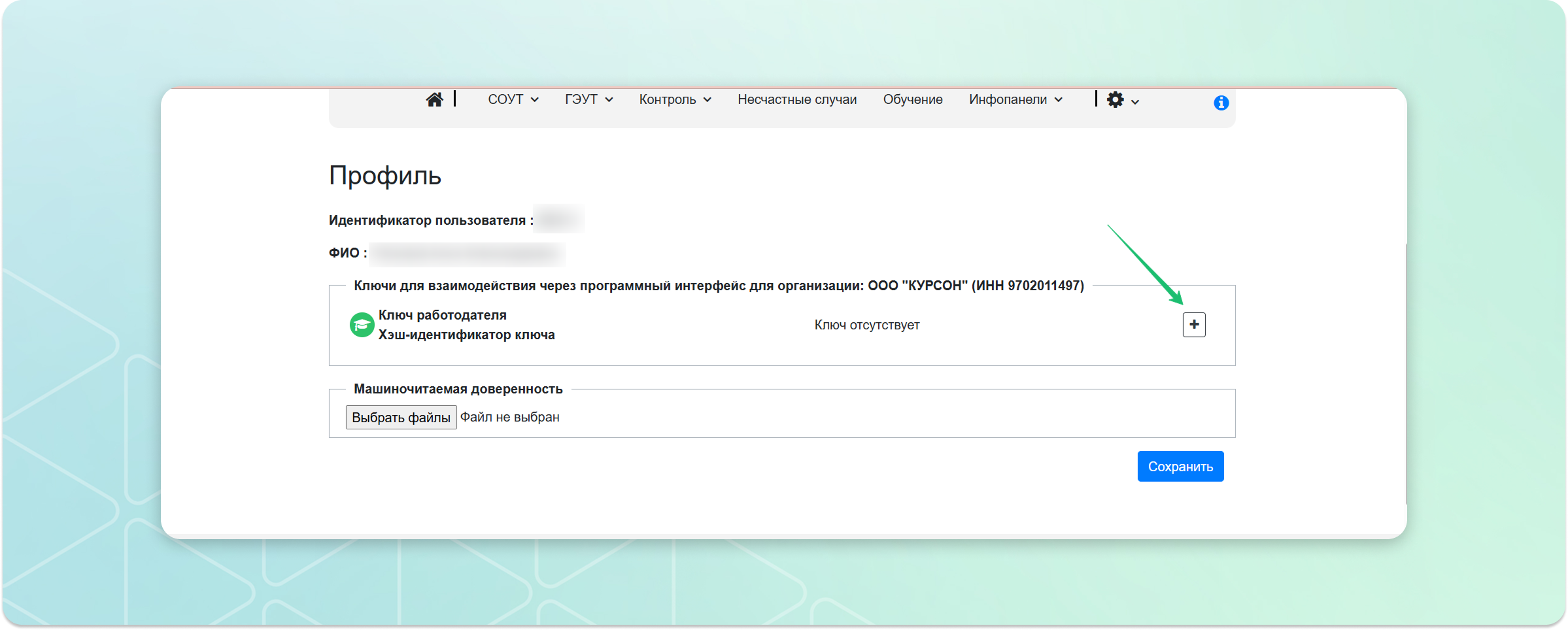Open the settings gear icon
This screenshot has width=1568, height=630.
(1116, 99)
